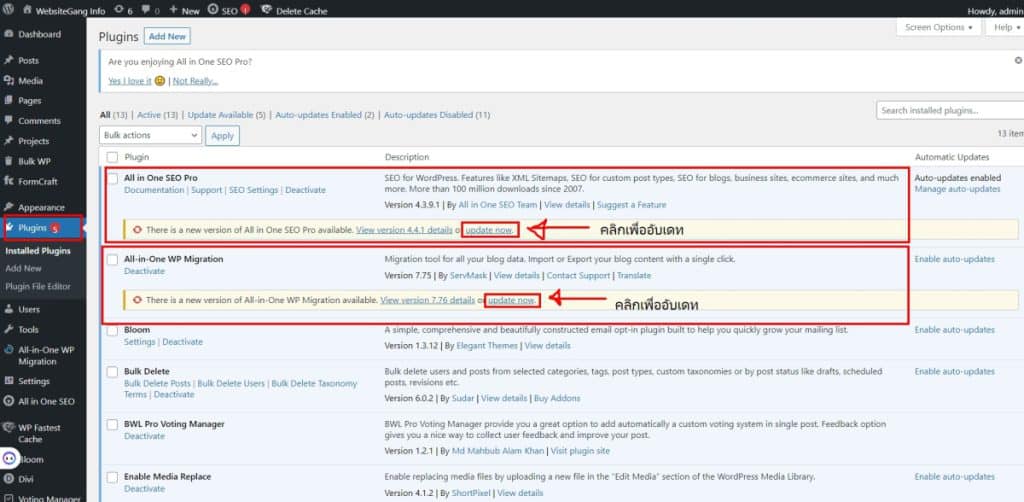The width and height of the screenshot is (1024, 502).
Task: Filter by Active plugins
Action: click(x=157, y=115)
